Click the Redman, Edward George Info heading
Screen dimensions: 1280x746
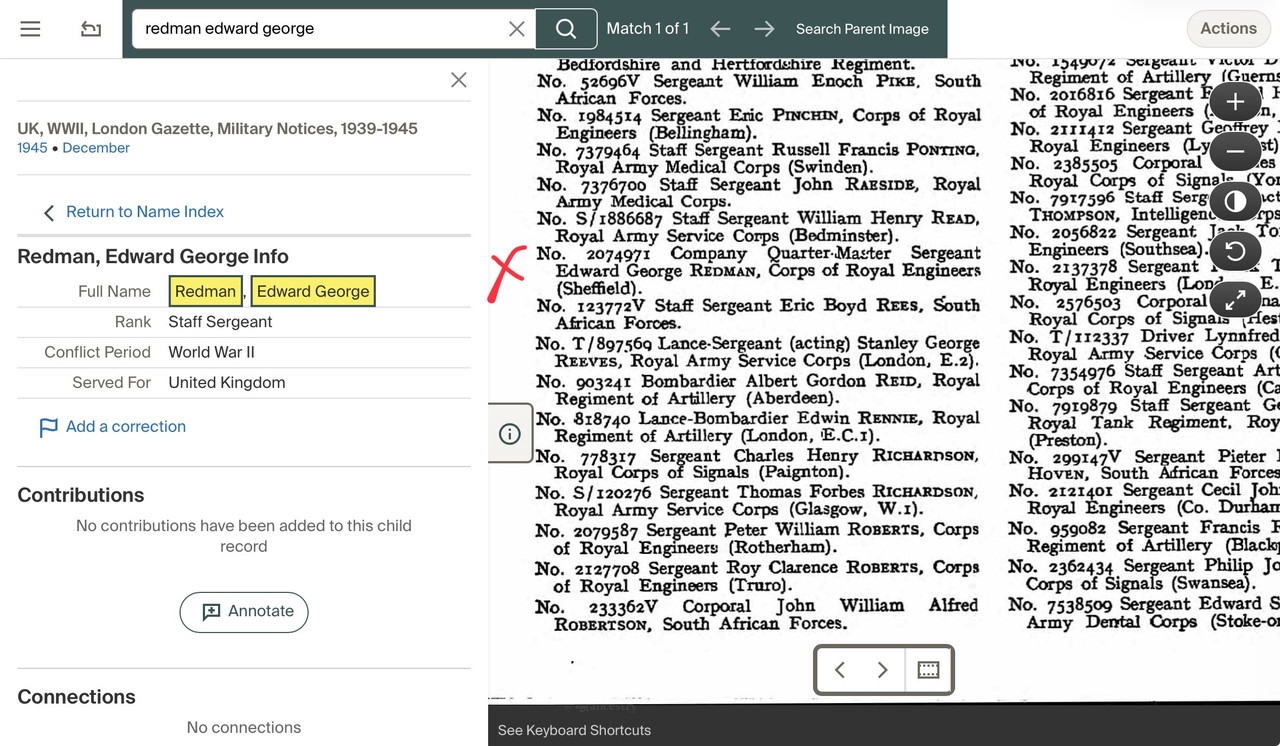pos(153,257)
